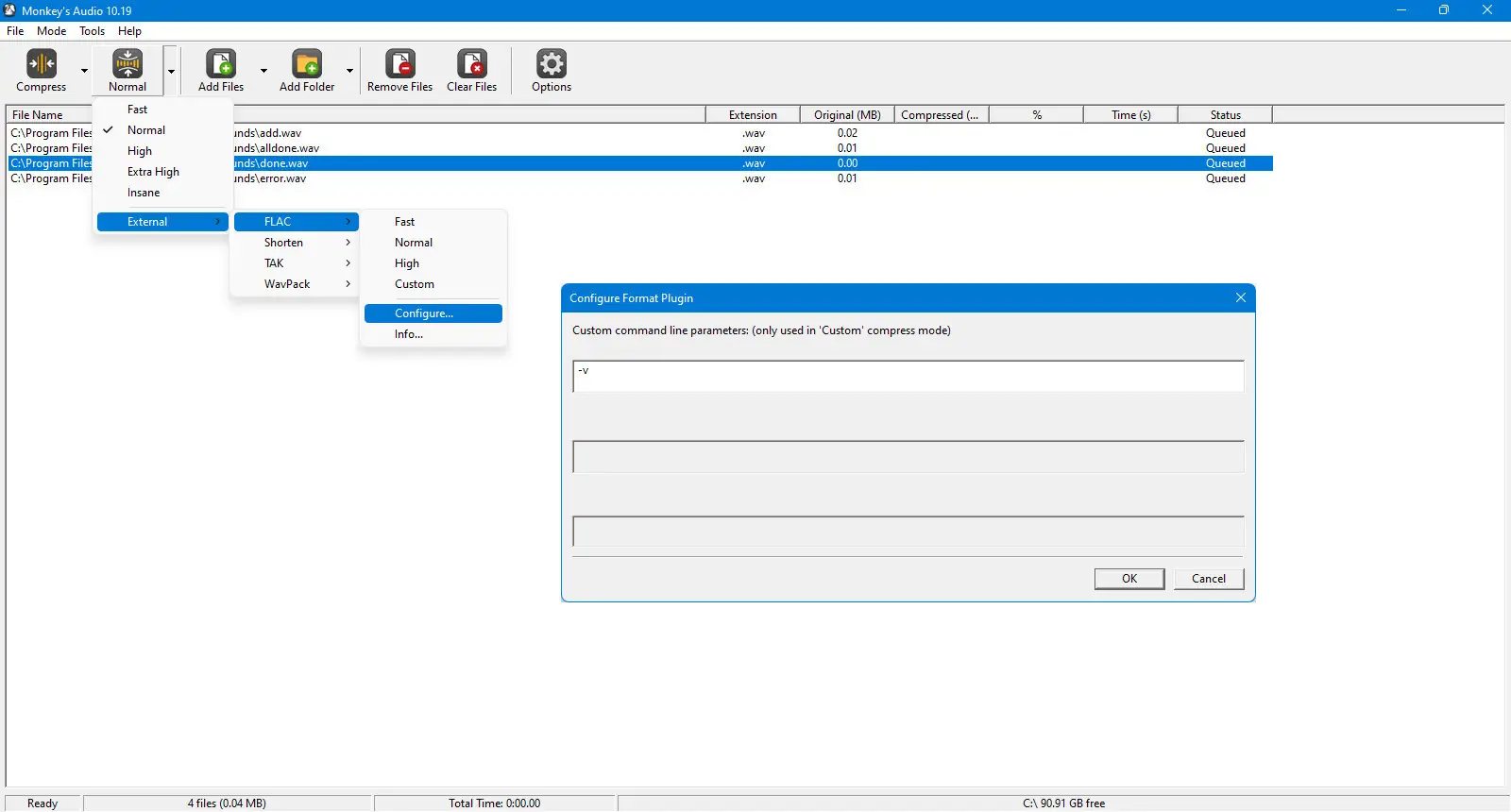Viewport: 1511px width, 812px height.
Task: Sort by Time (s) column header
Action: pyautogui.click(x=1130, y=115)
